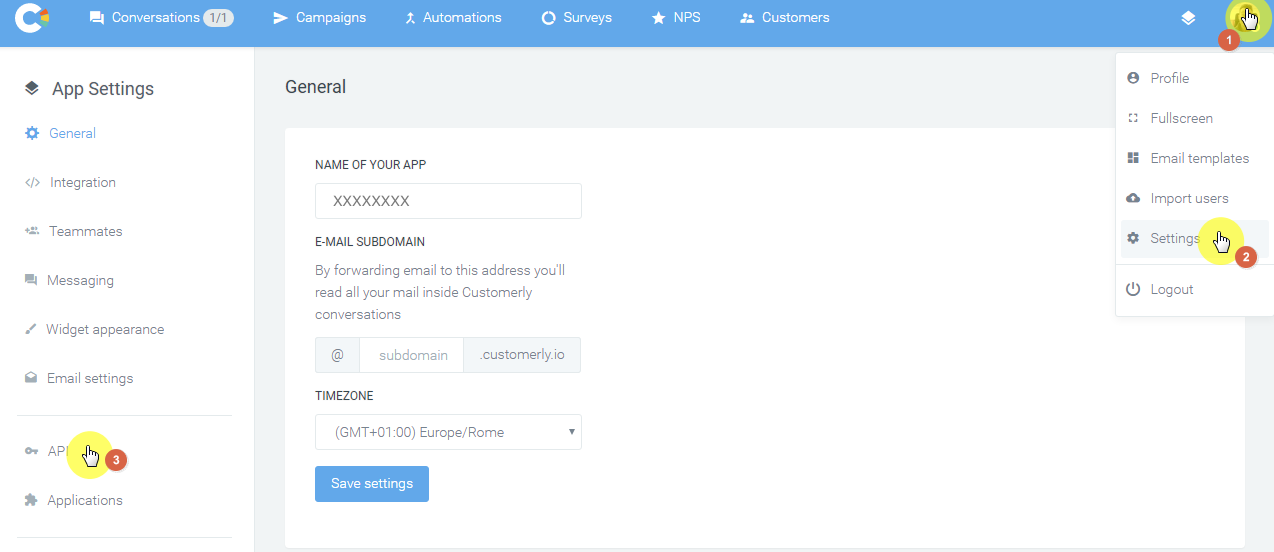The height and width of the screenshot is (552, 1274).
Task: Click the Import users cloud icon
Action: coord(1133,198)
